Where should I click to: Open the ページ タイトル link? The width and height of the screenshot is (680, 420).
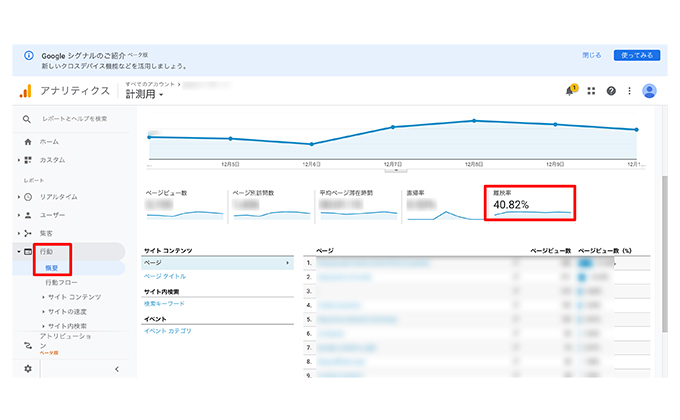tap(165, 276)
